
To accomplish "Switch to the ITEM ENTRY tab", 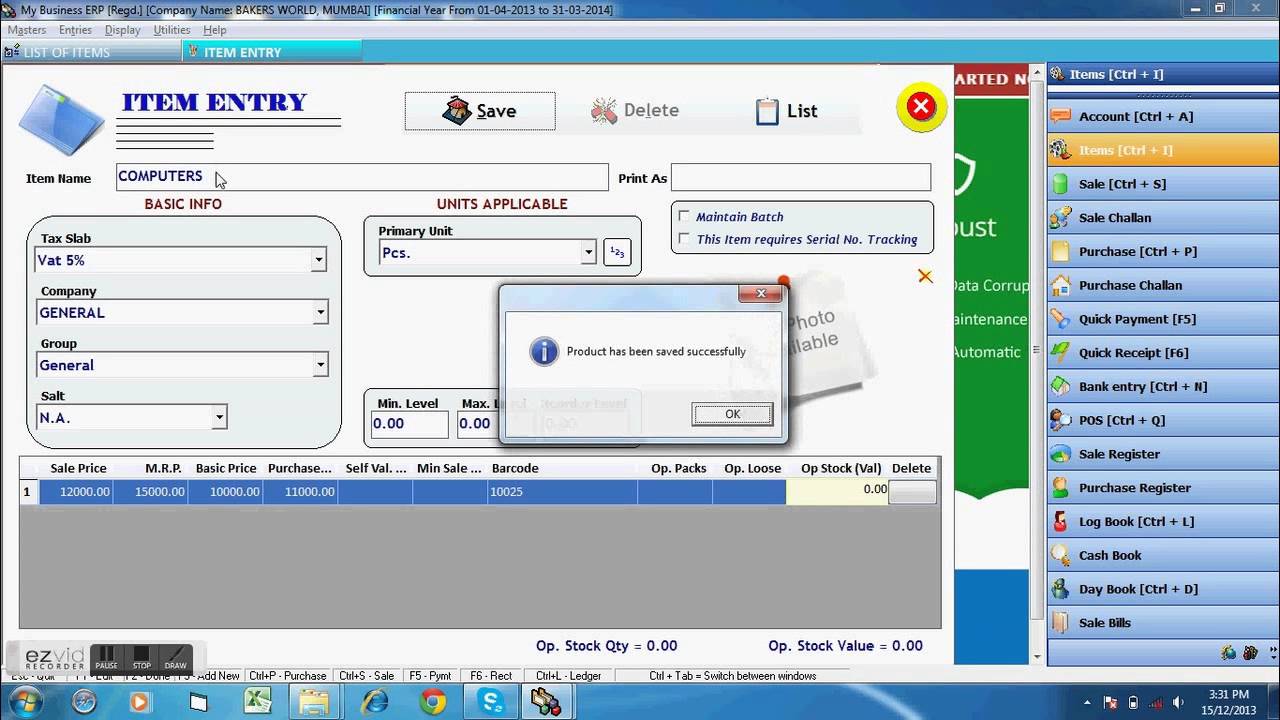I will (272, 52).
